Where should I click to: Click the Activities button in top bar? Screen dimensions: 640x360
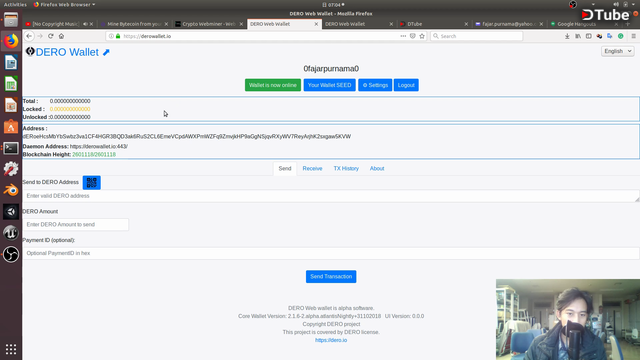15,4
